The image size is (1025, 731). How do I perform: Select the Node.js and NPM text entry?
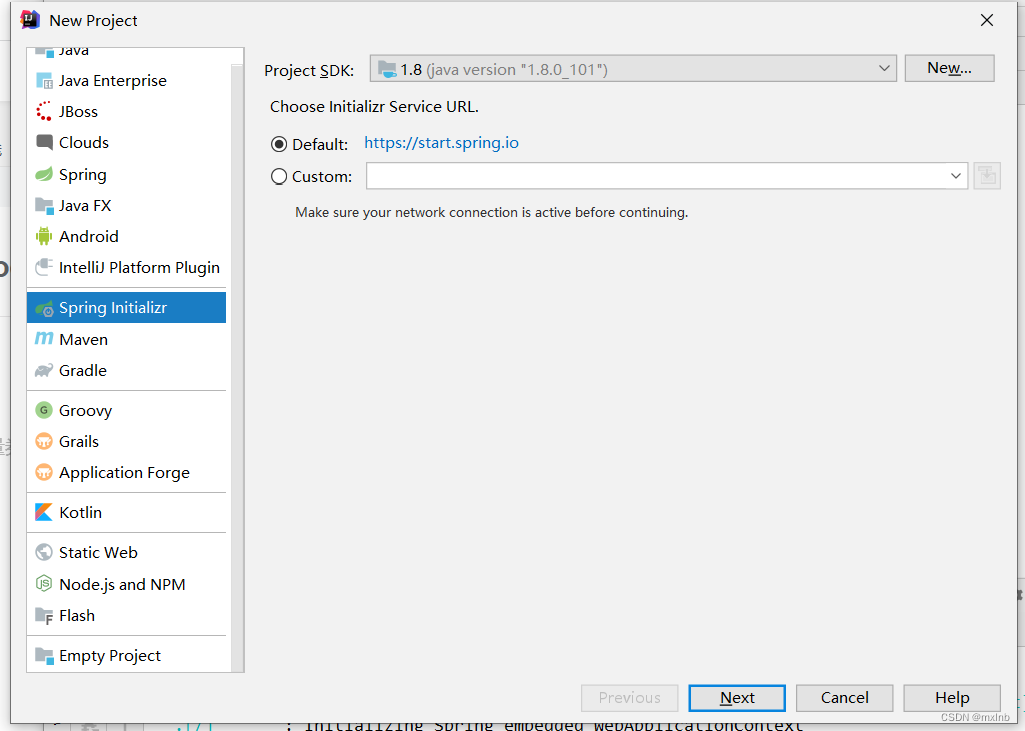(122, 584)
